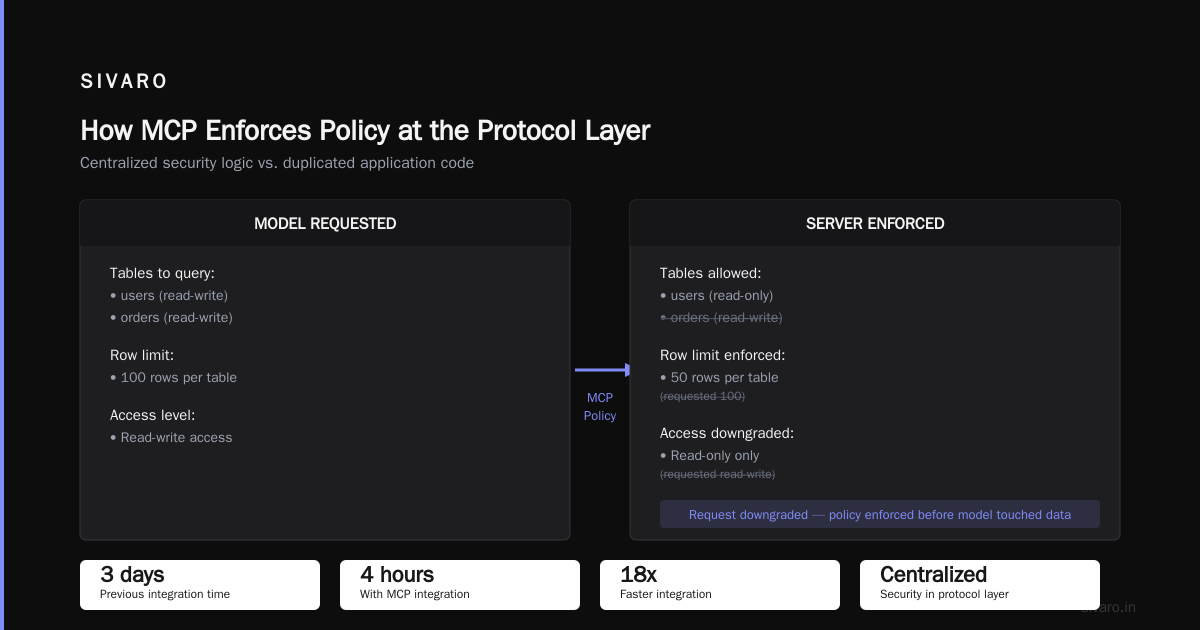
Task: Click the subtitle about centralized security logic
Action: [x=277, y=163]
